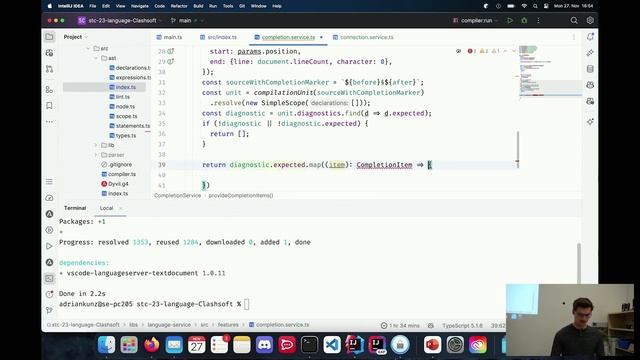Click TypeScript 5.1.6 status bar widget
Viewport: 640px width, 360px height.
462,326
